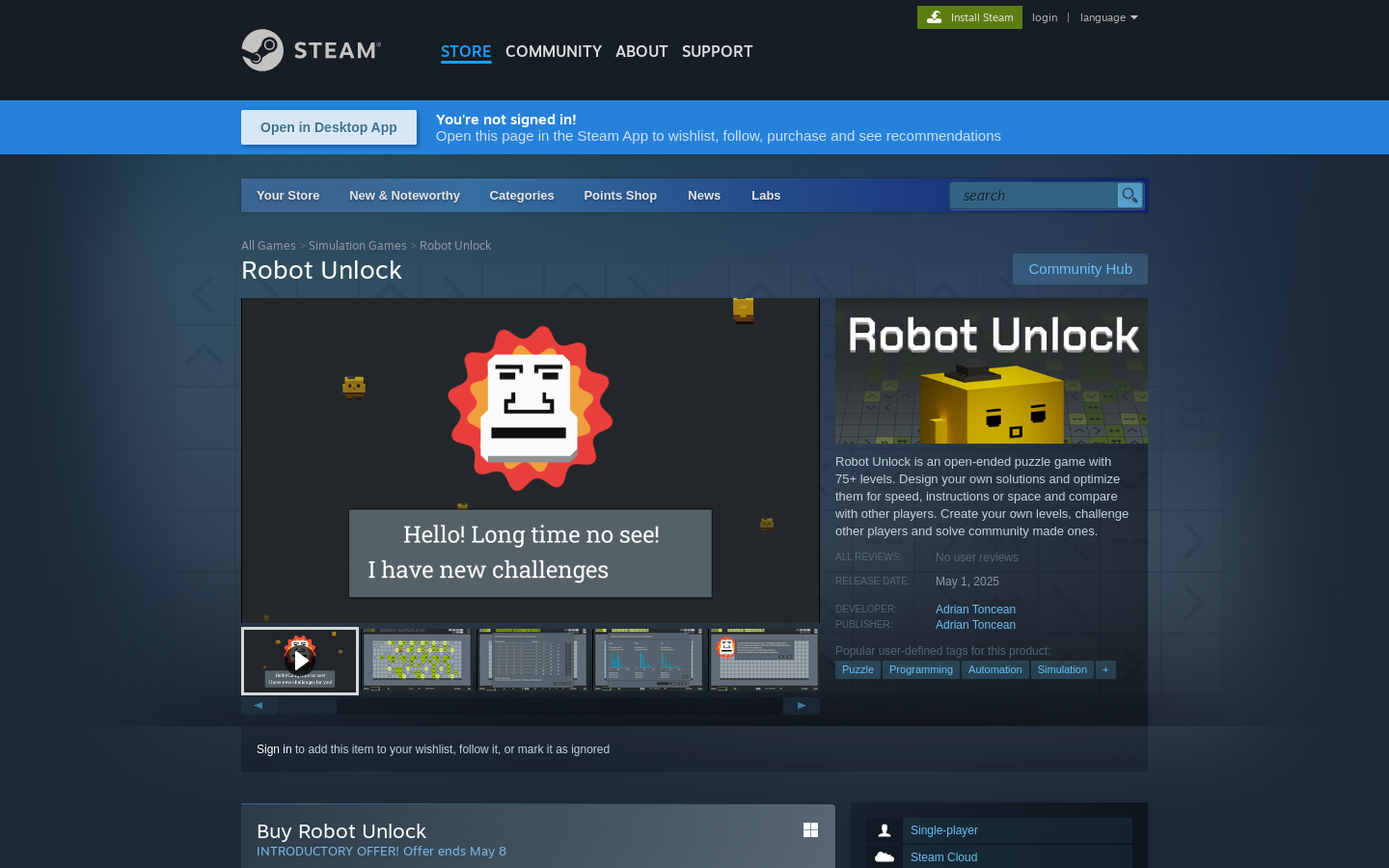
Task: Open the ABOUT page
Action: coord(641,51)
